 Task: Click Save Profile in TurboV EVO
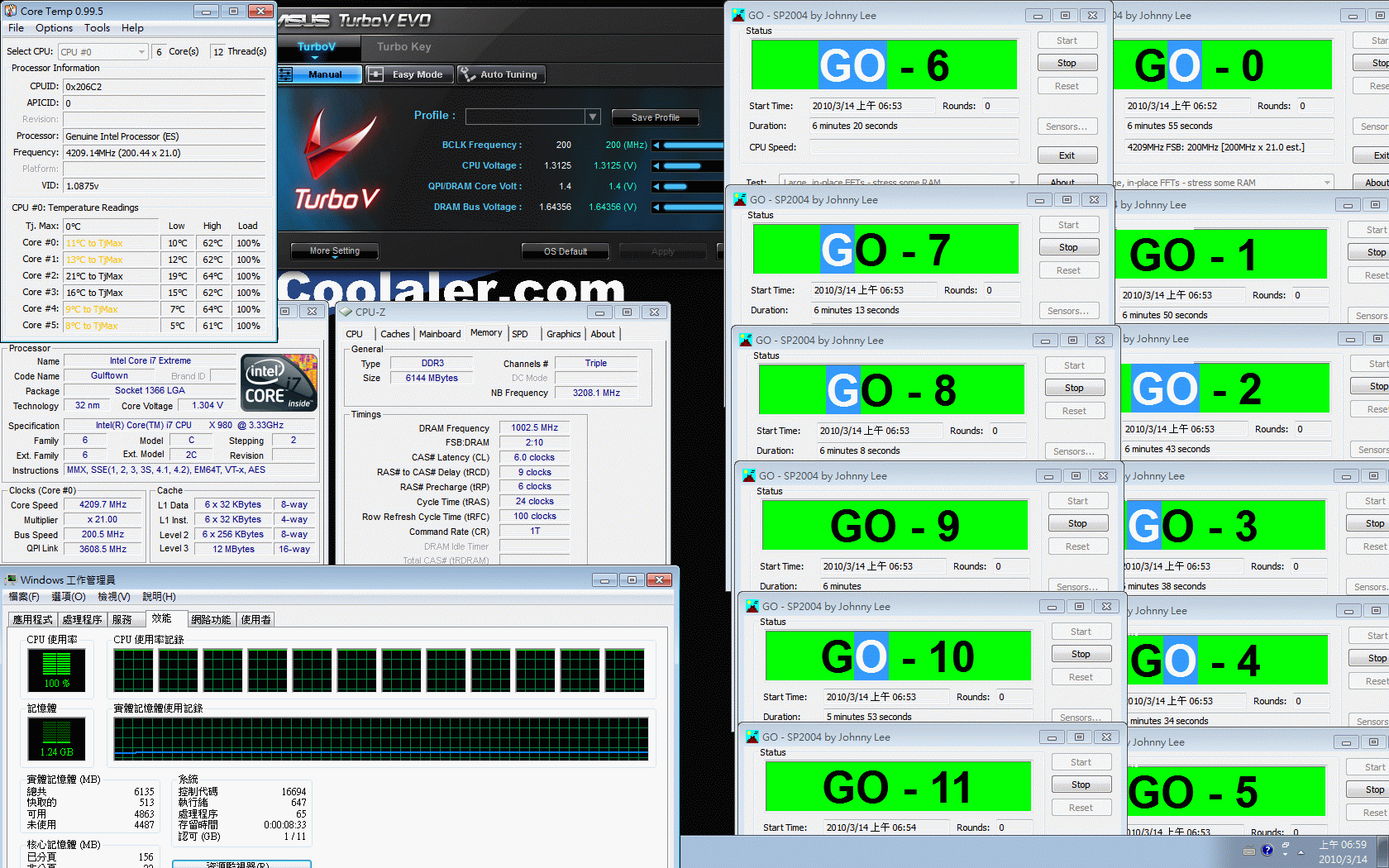point(656,117)
